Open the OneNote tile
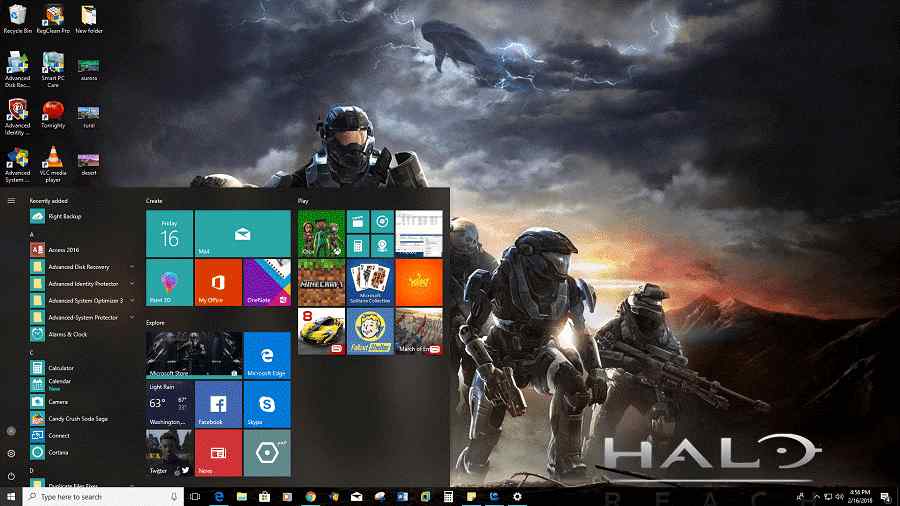Viewport: 900px width, 506px height. click(267, 282)
